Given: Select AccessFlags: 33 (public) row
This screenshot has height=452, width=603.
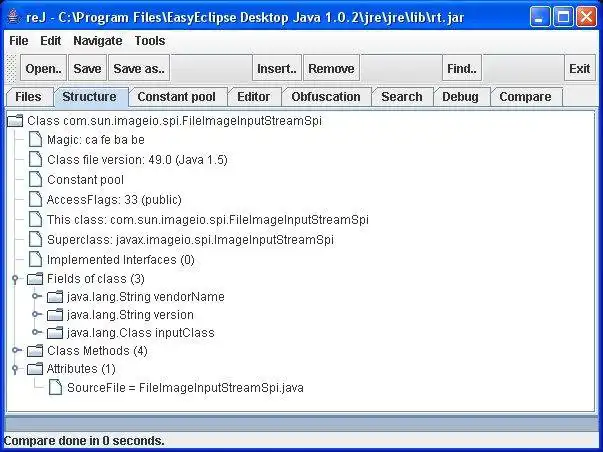Looking at the screenshot, I should point(114,200).
